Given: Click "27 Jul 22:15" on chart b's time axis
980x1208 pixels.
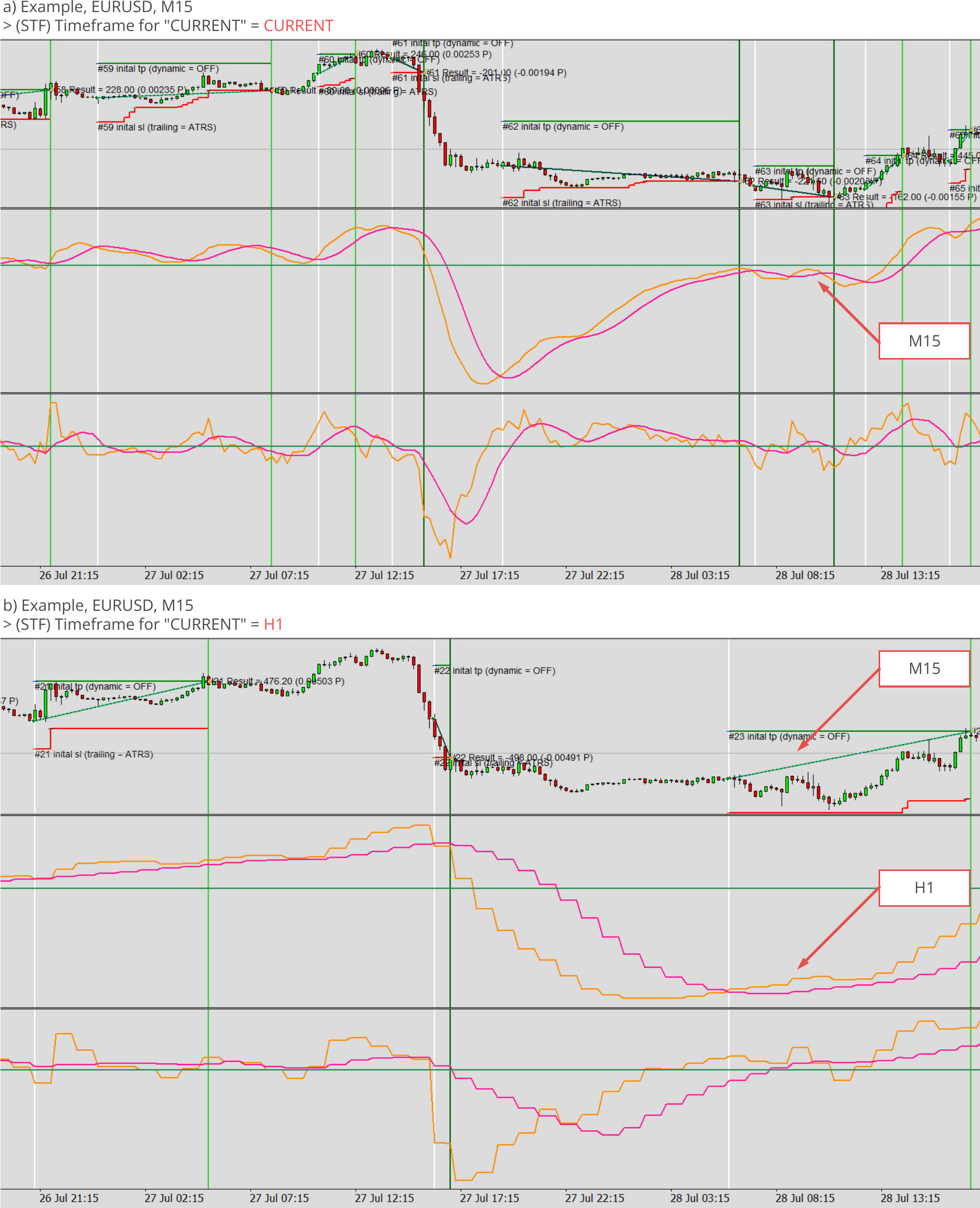Looking at the screenshot, I should [x=595, y=1199].
